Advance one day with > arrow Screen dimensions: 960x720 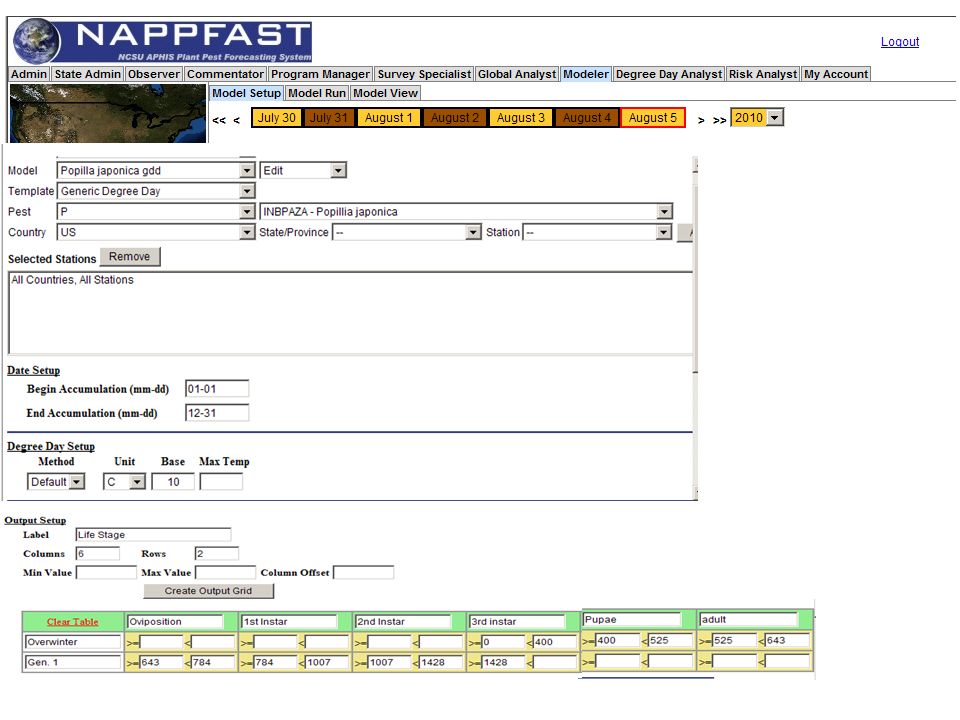[x=701, y=120]
